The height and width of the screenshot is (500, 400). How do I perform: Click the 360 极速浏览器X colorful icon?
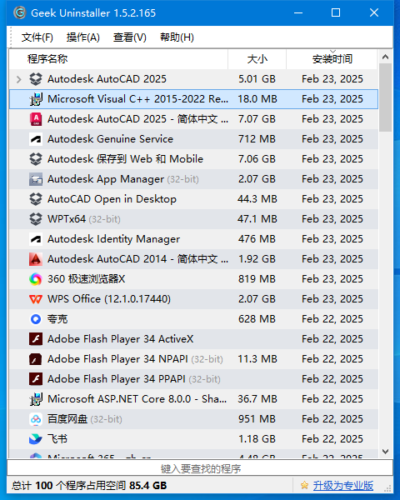pos(36,279)
